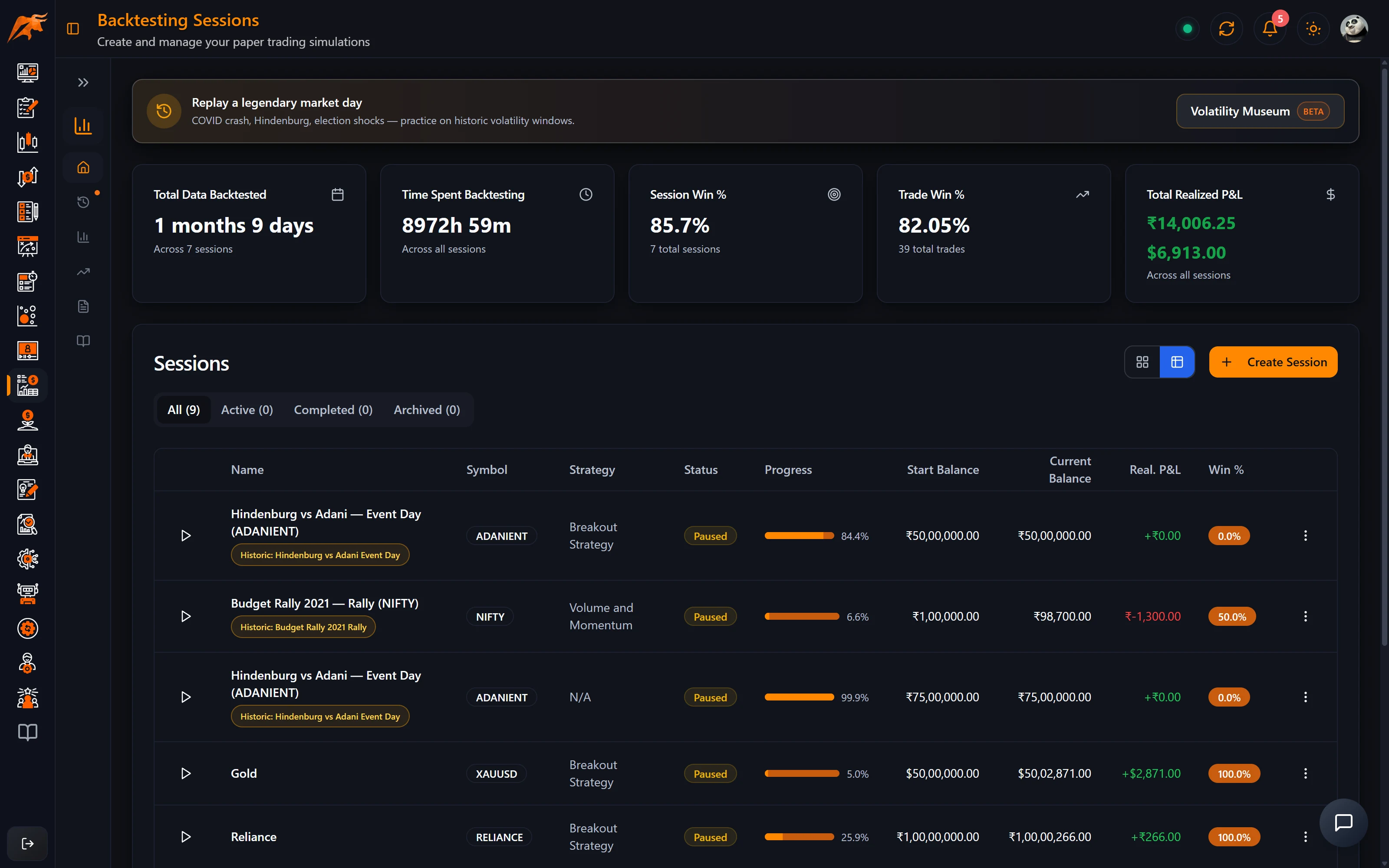The width and height of the screenshot is (1389, 868).
Task: Open the candlestick chart icon in main sidebar
Action: [x=27, y=142]
